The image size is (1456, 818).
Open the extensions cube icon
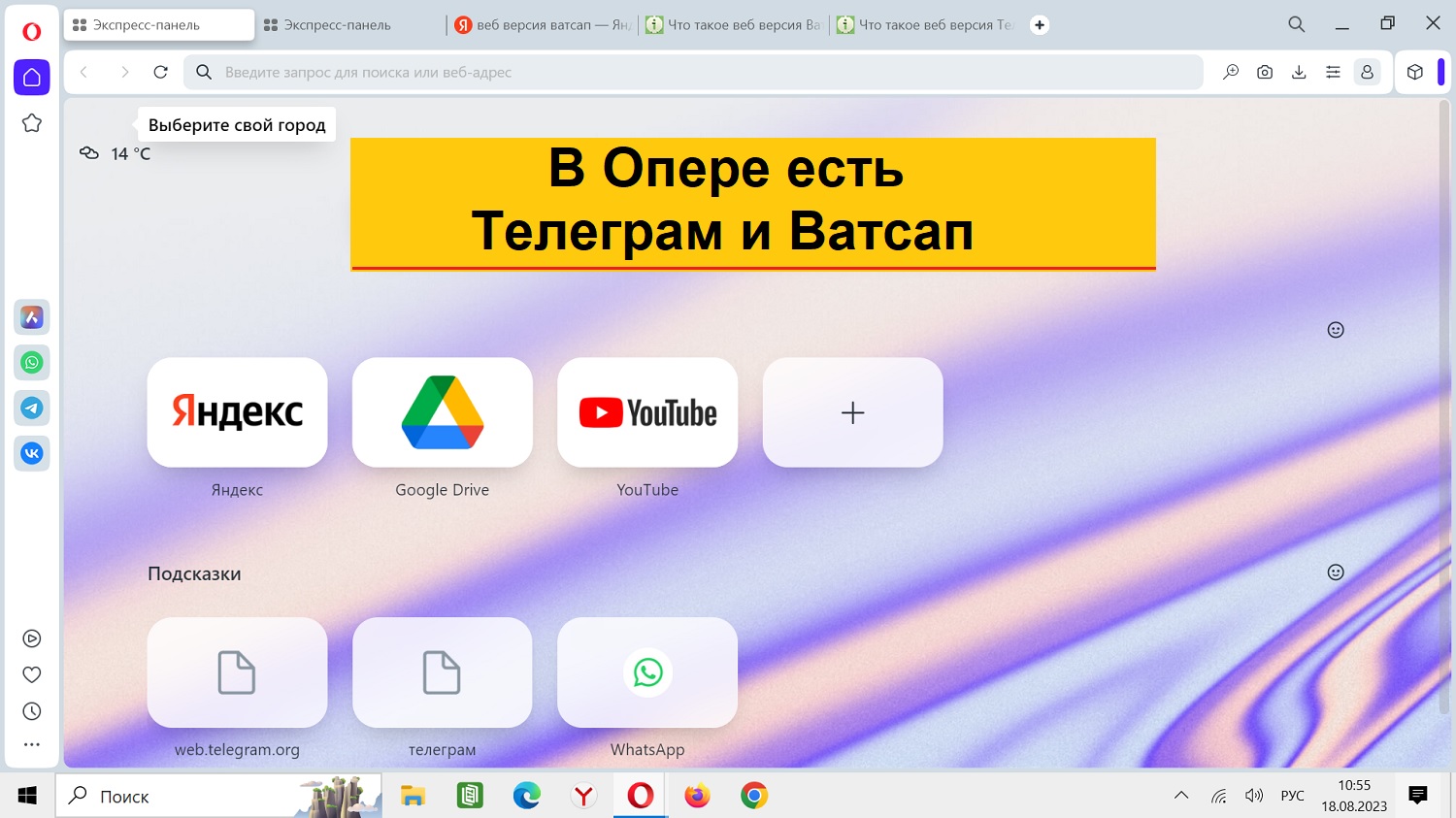coord(1415,72)
